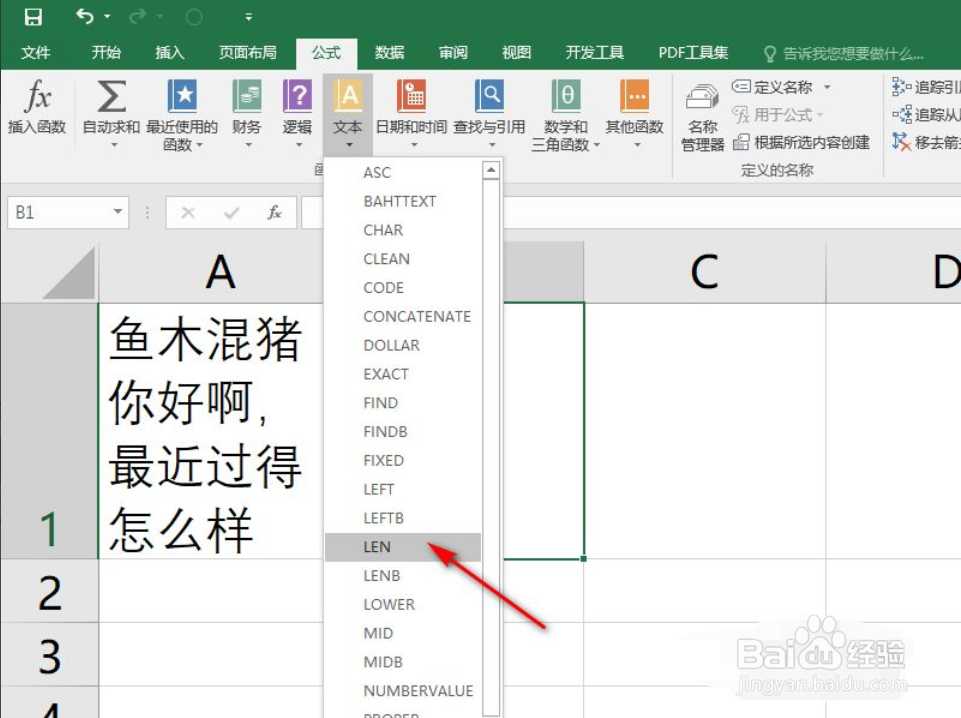Click the 定义名称 button
Image resolution: width=961 pixels, height=718 pixels.
[773, 87]
